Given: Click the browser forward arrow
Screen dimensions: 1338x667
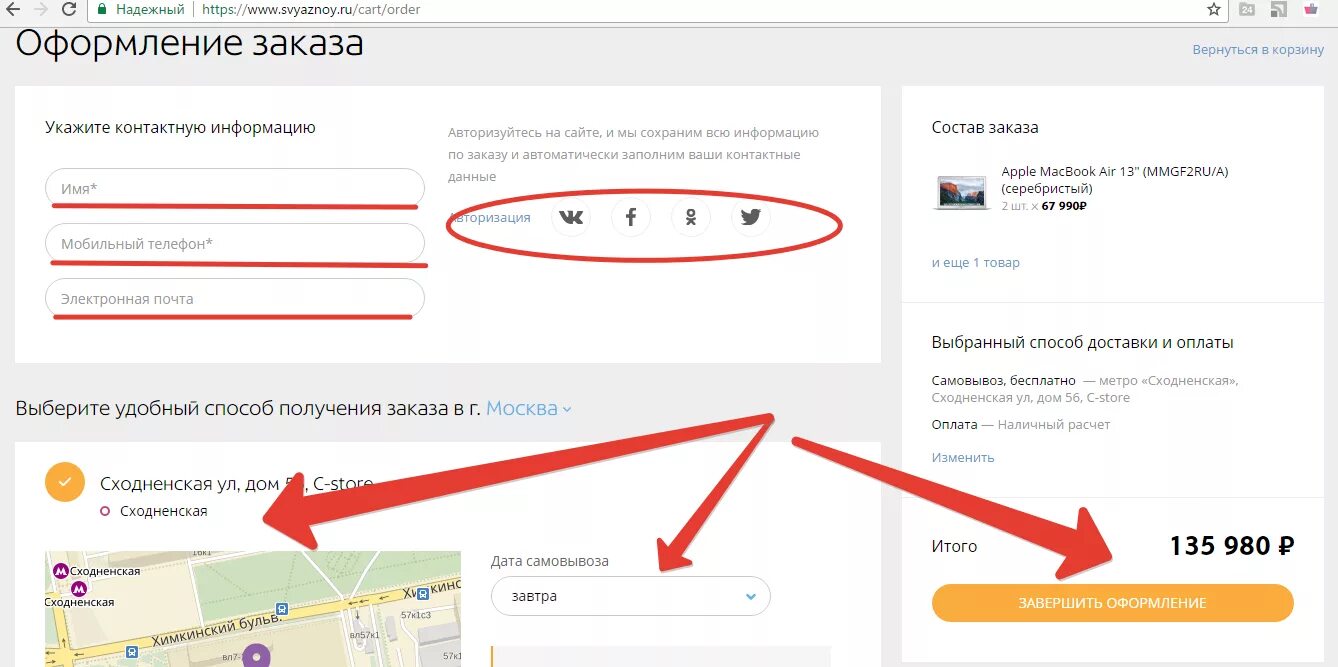Looking at the screenshot, I should click(41, 9).
